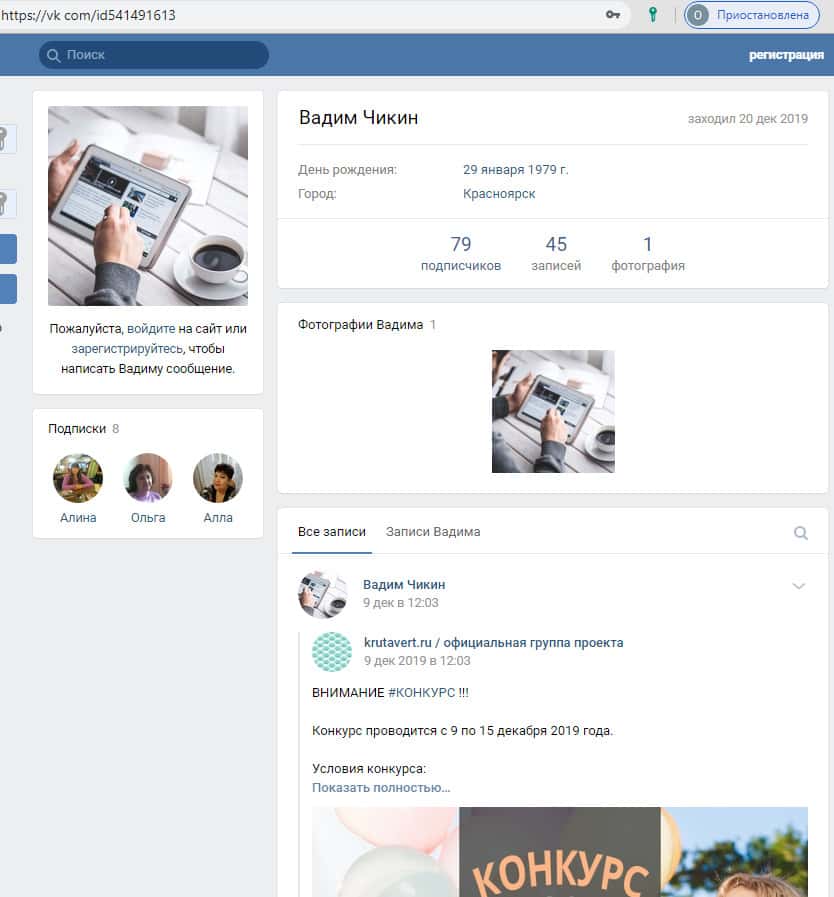Click the green keyhole extension icon
The height and width of the screenshot is (897, 834).
tap(652, 15)
